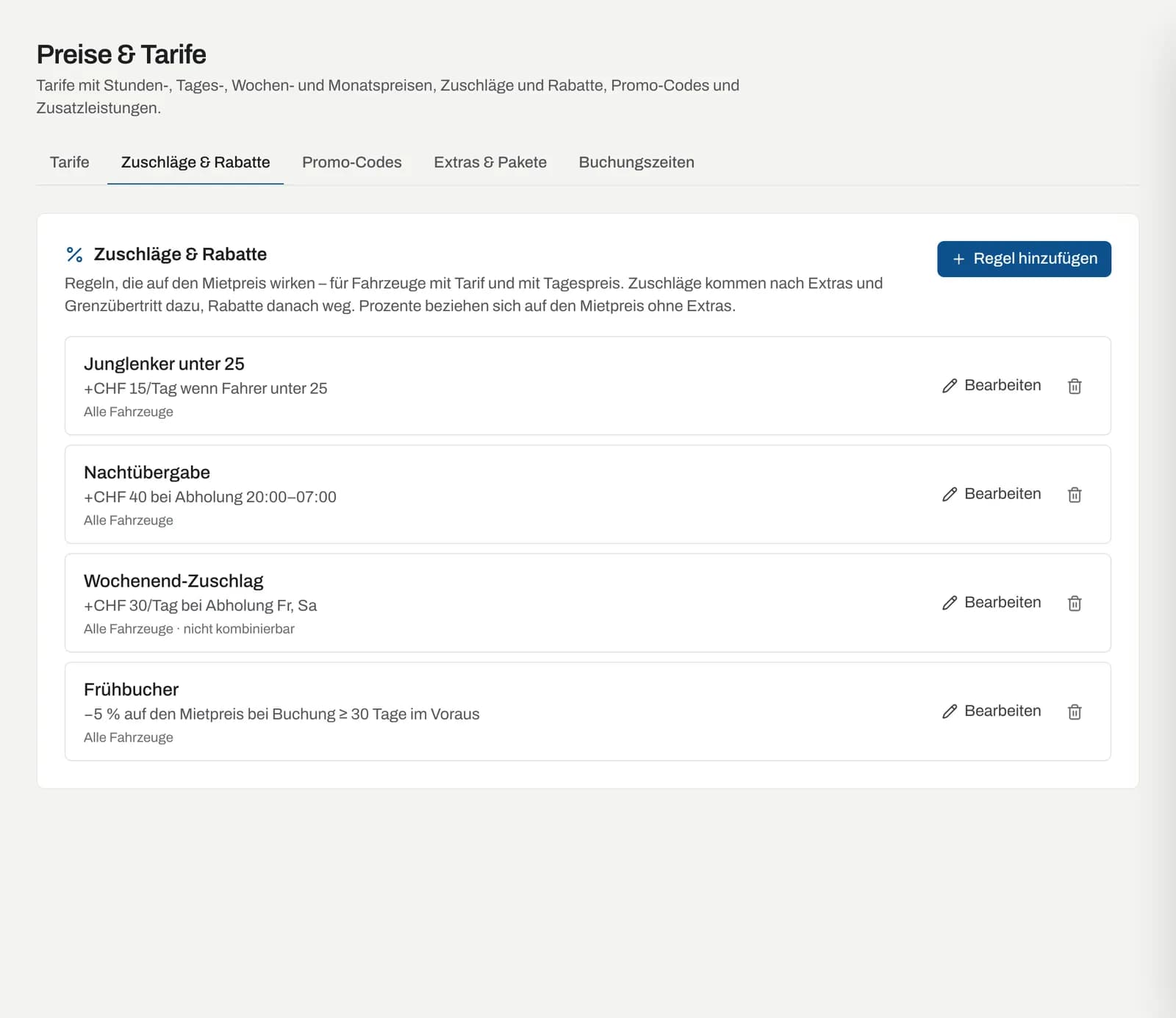Viewport: 1176px width, 1018px height.
Task: Click Bearbeiten for Nachtübergabe
Action: (992, 495)
